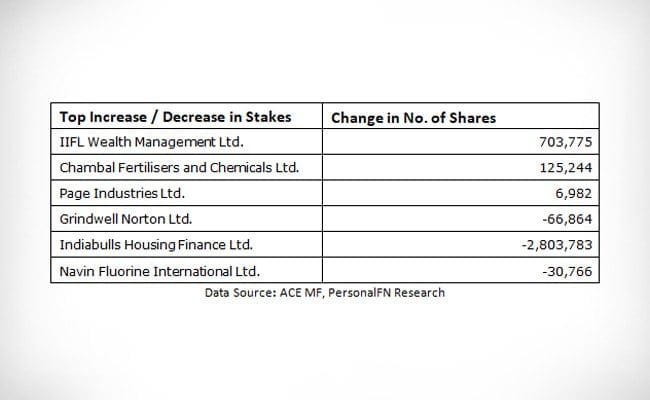Image resolution: width=650 pixels, height=400 pixels.
Task: Click the 6,982 share change value
Action: click(573, 194)
